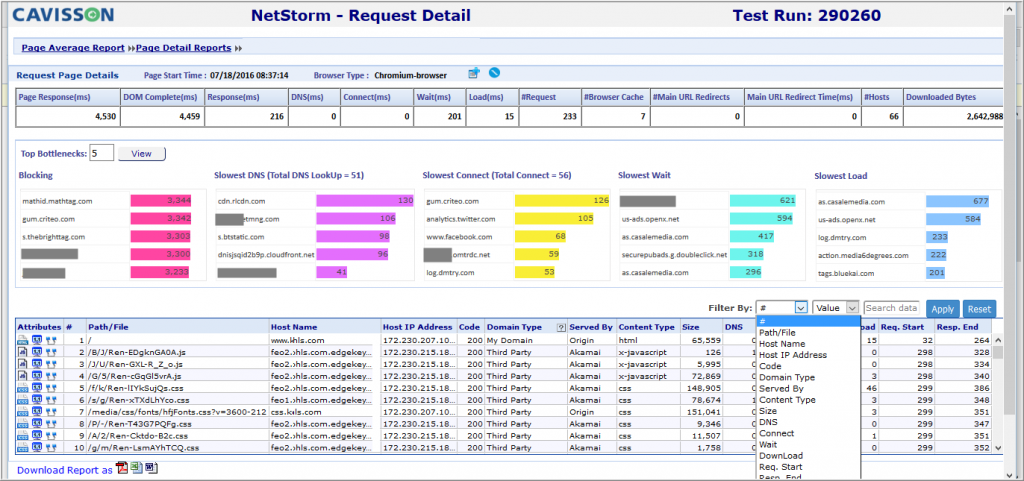Click the monitor icon for Ren-lIYkSujQs.css row
Image resolution: width=1024 pixels, height=481 pixels.
(x=37, y=388)
